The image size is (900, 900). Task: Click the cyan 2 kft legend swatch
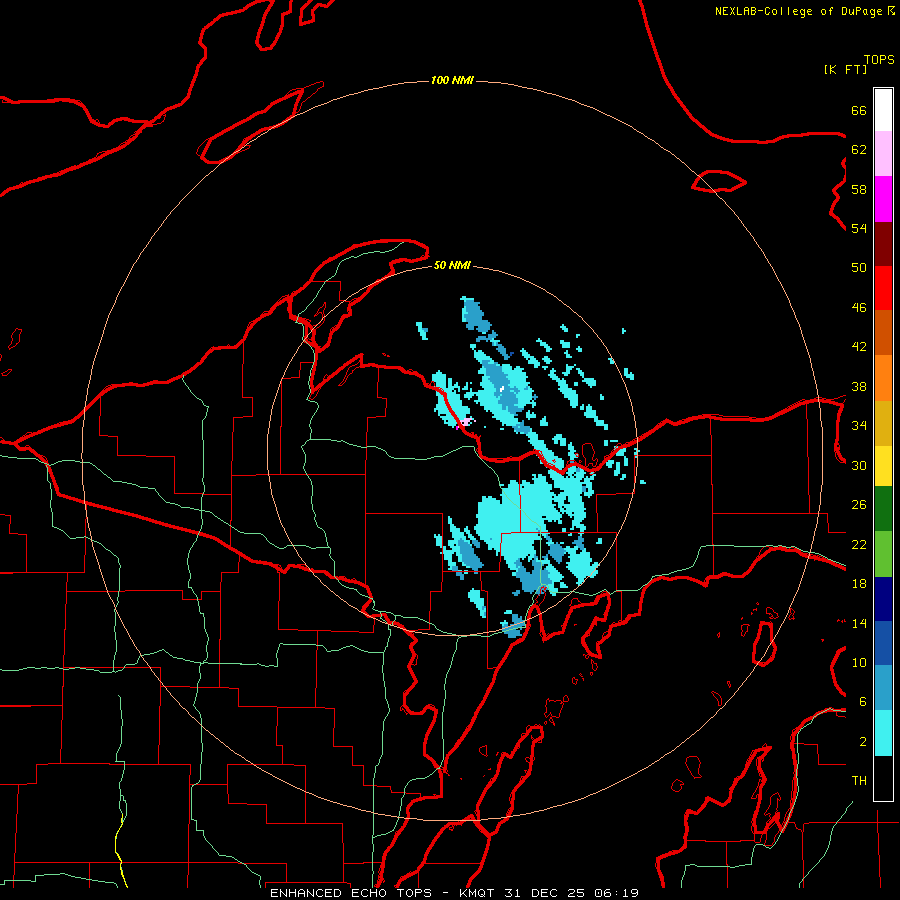click(x=883, y=733)
